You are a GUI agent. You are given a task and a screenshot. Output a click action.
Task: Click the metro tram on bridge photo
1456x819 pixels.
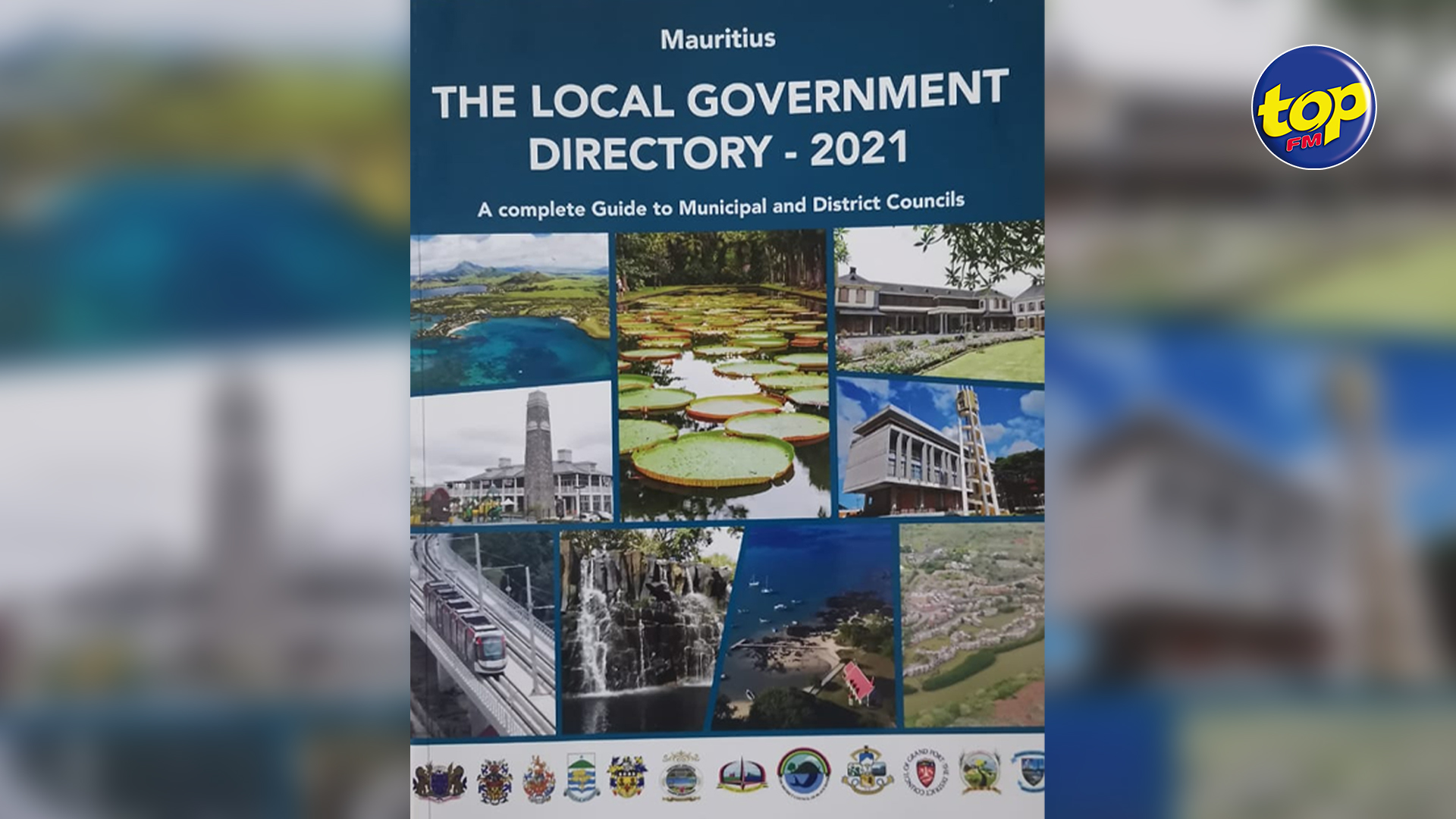point(483,633)
